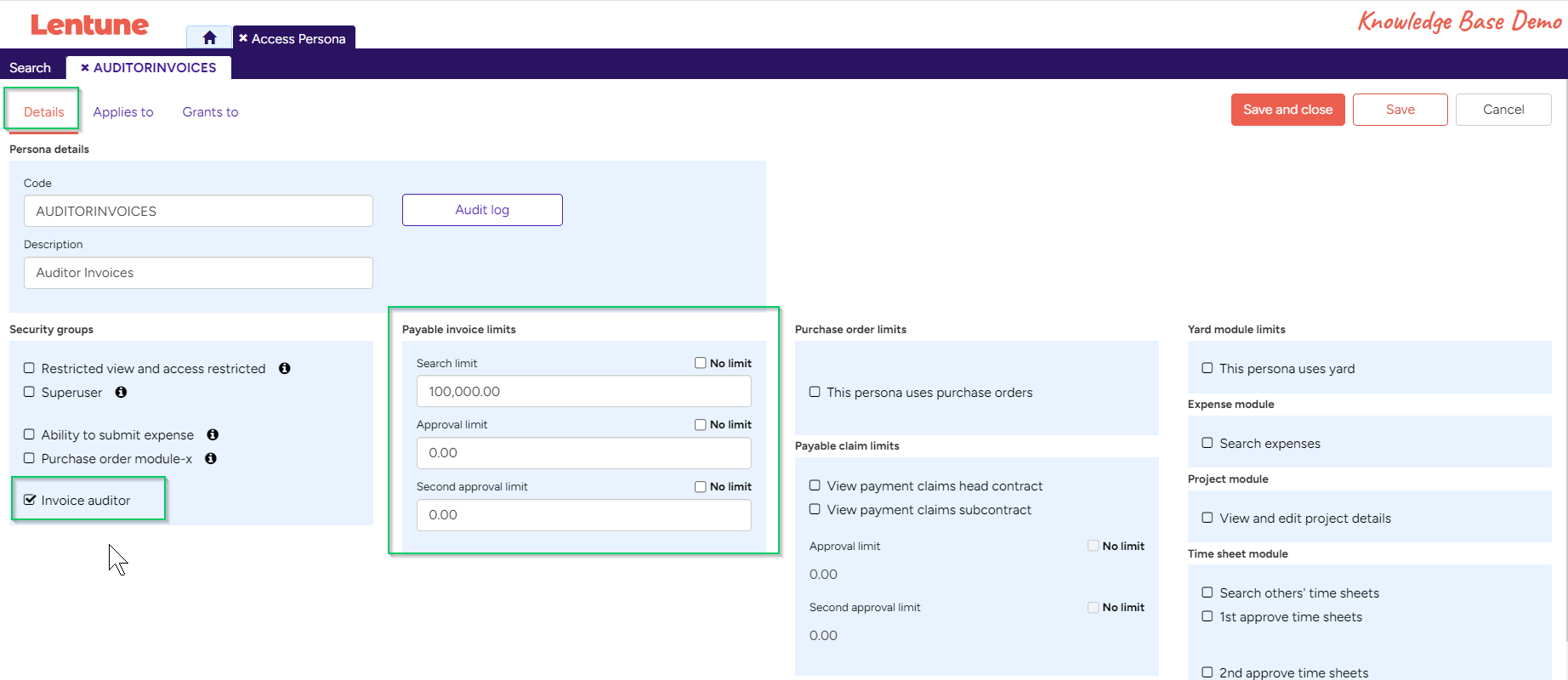Viewport: 1568px width, 680px height.
Task: Open the Audit log
Action: (x=482, y=210)
